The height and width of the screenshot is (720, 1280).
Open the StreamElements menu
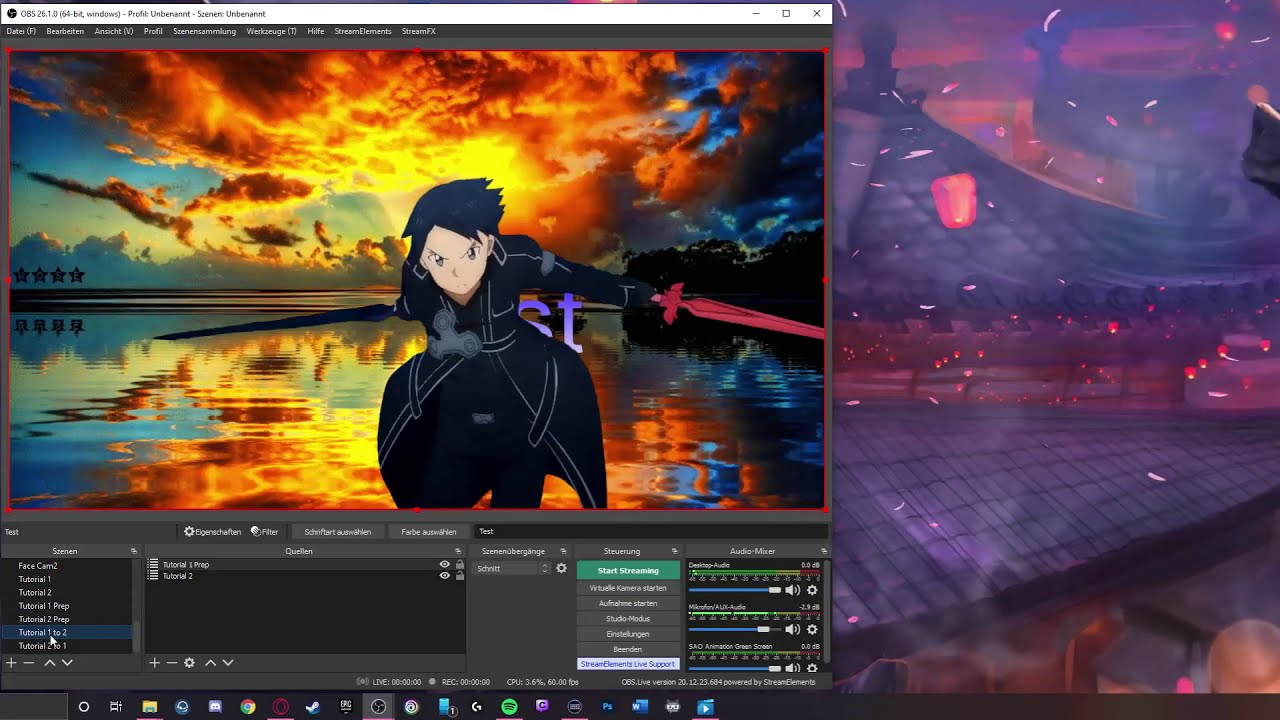click(363, 31)
